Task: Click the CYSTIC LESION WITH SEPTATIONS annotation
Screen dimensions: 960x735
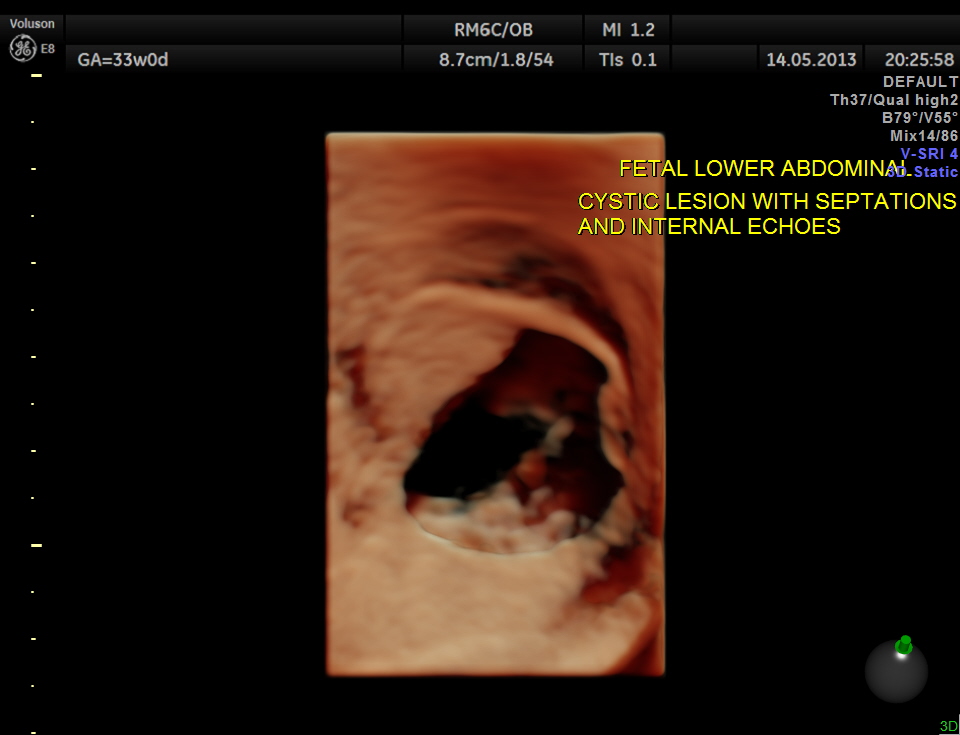Action: coord(767,201)
